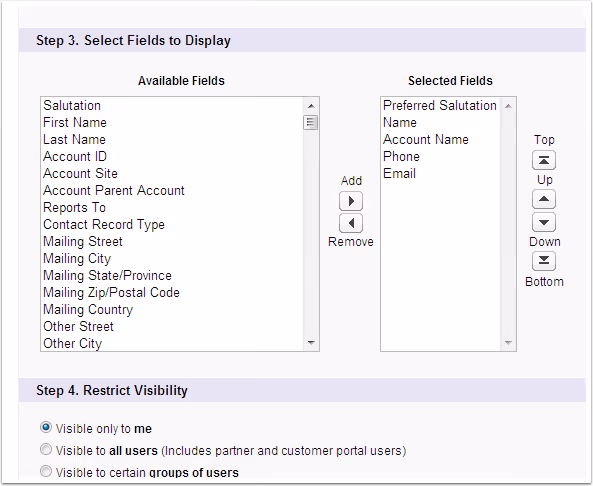
Task: Move selected field to Top
Action: 544,160
